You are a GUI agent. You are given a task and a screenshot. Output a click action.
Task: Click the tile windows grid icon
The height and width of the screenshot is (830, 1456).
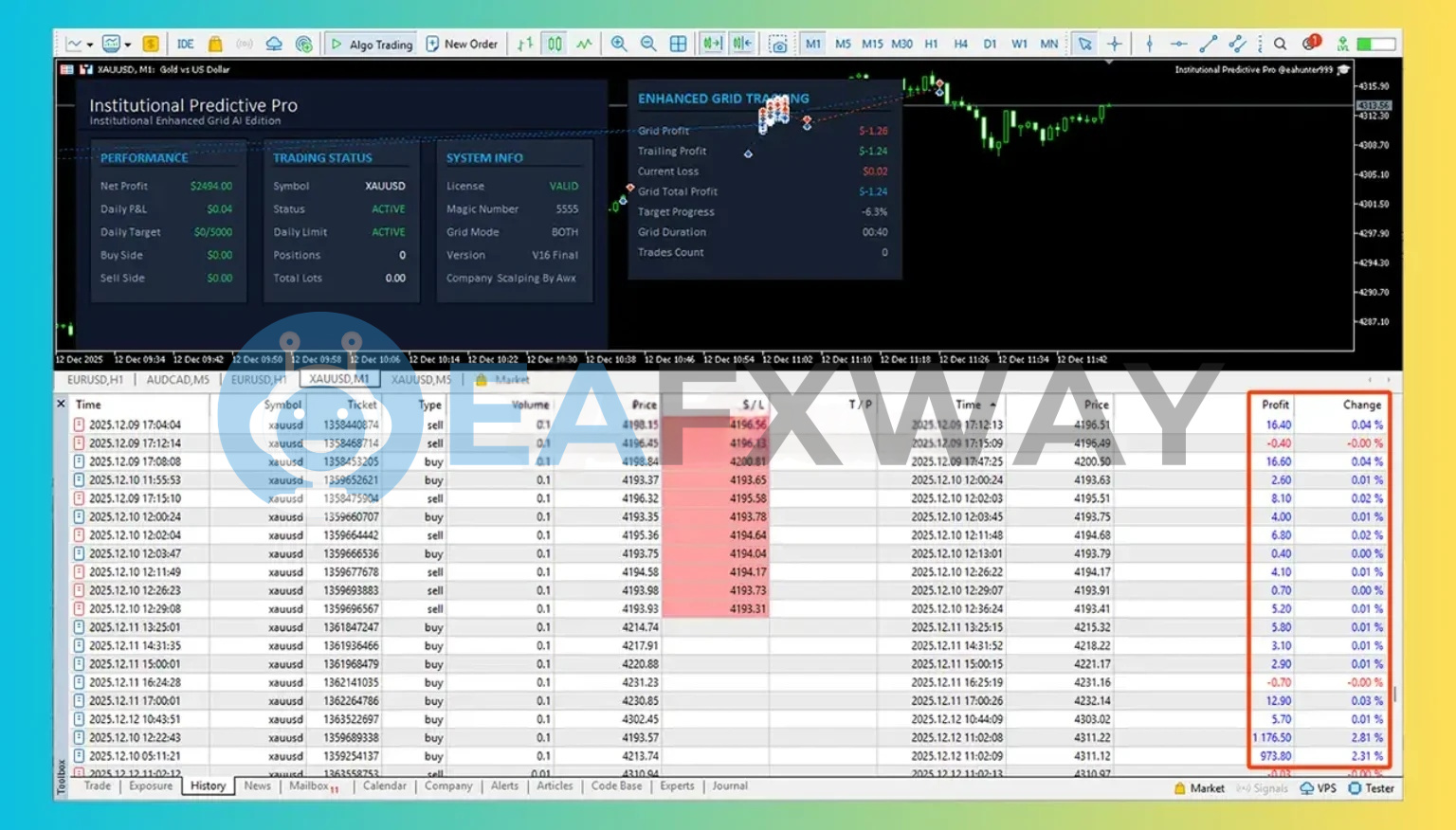[x=679, y=44]
